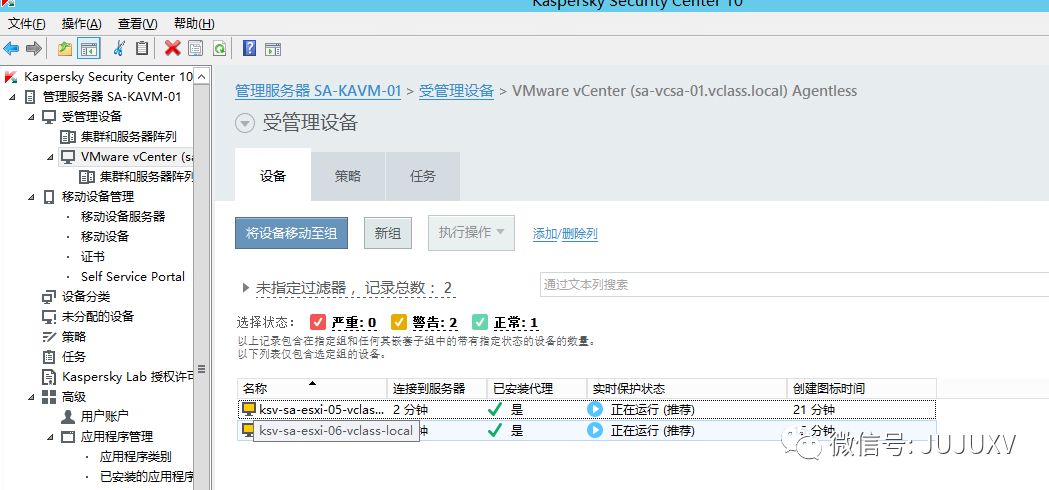Open the 操作(A) menu
This screenshot has height=490, width=1049.
pyautogui.click(x=82, y=24)
